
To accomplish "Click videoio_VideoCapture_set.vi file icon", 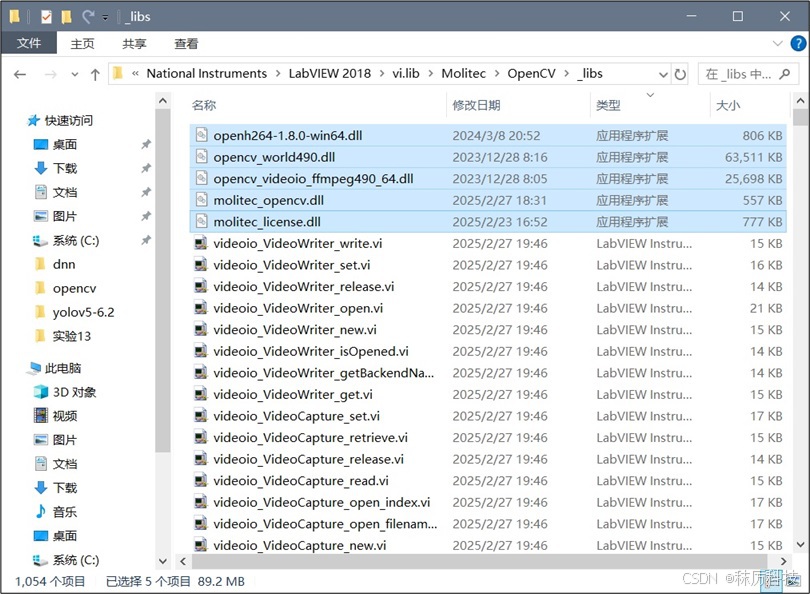I will (x=200, y=416).
